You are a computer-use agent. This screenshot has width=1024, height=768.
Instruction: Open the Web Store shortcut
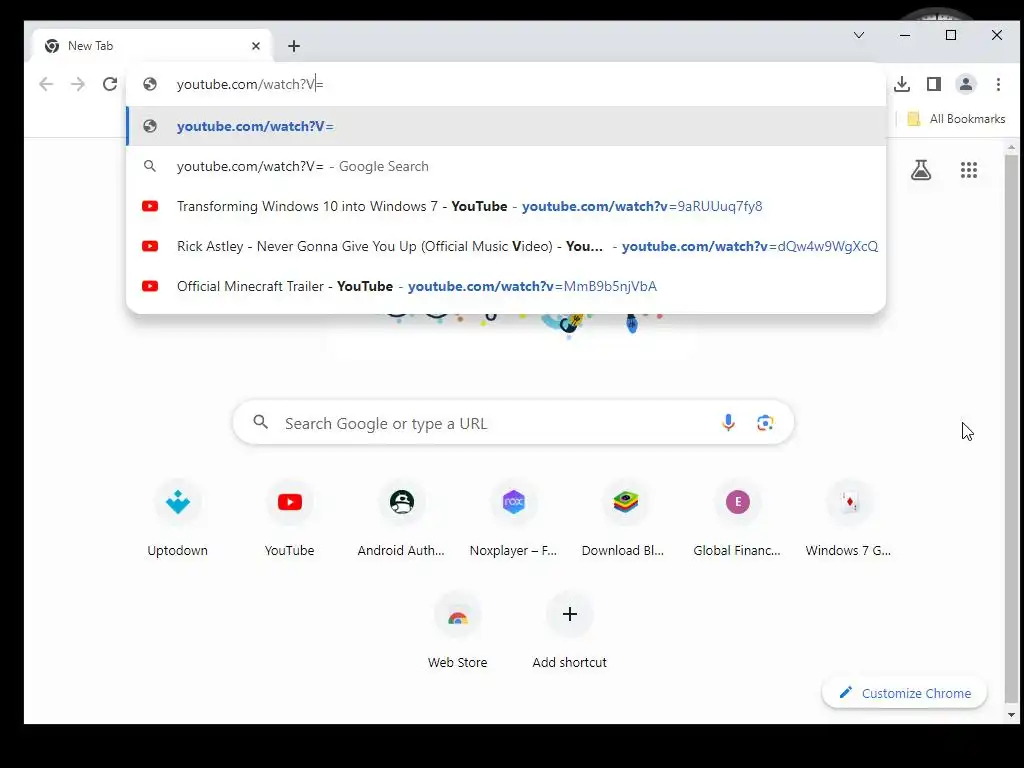[x=457, y=631]
